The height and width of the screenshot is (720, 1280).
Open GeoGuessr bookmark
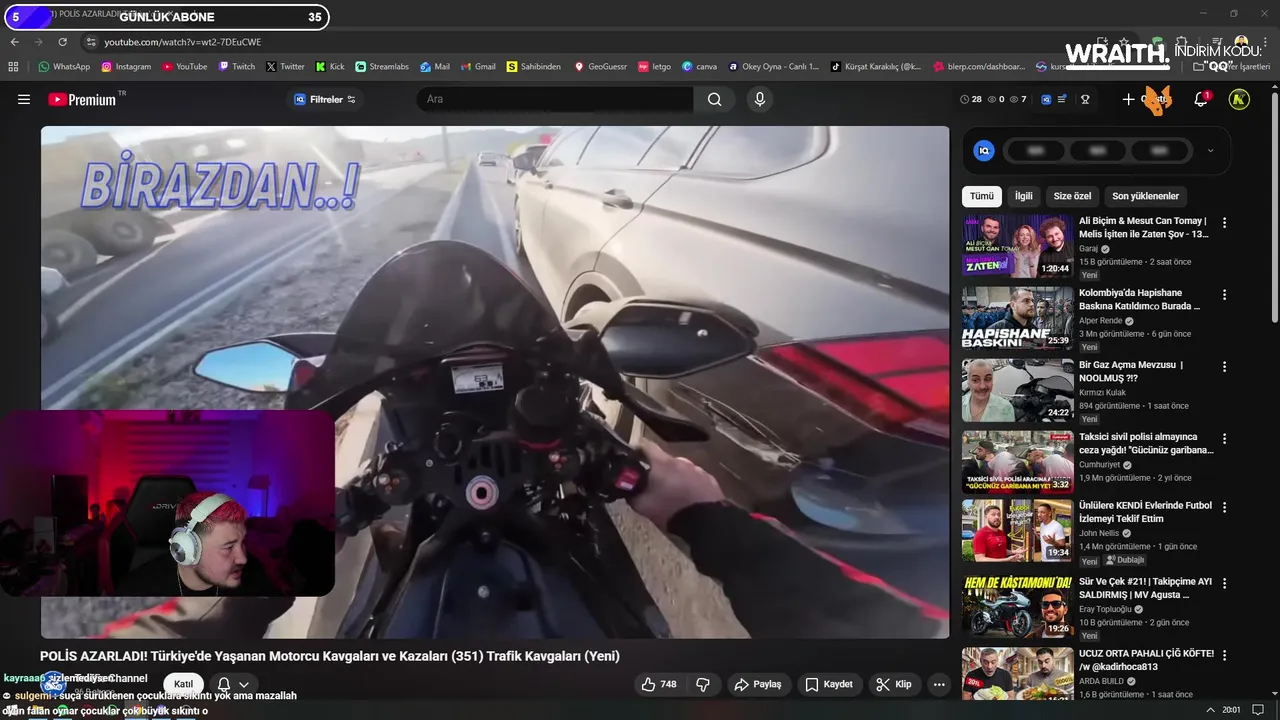[x=600, y=67]
